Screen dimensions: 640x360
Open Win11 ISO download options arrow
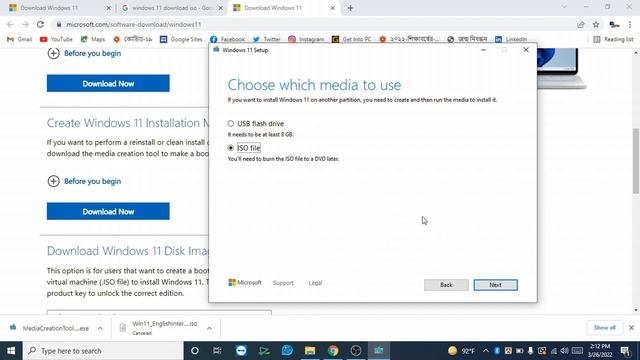pos(209,328)
